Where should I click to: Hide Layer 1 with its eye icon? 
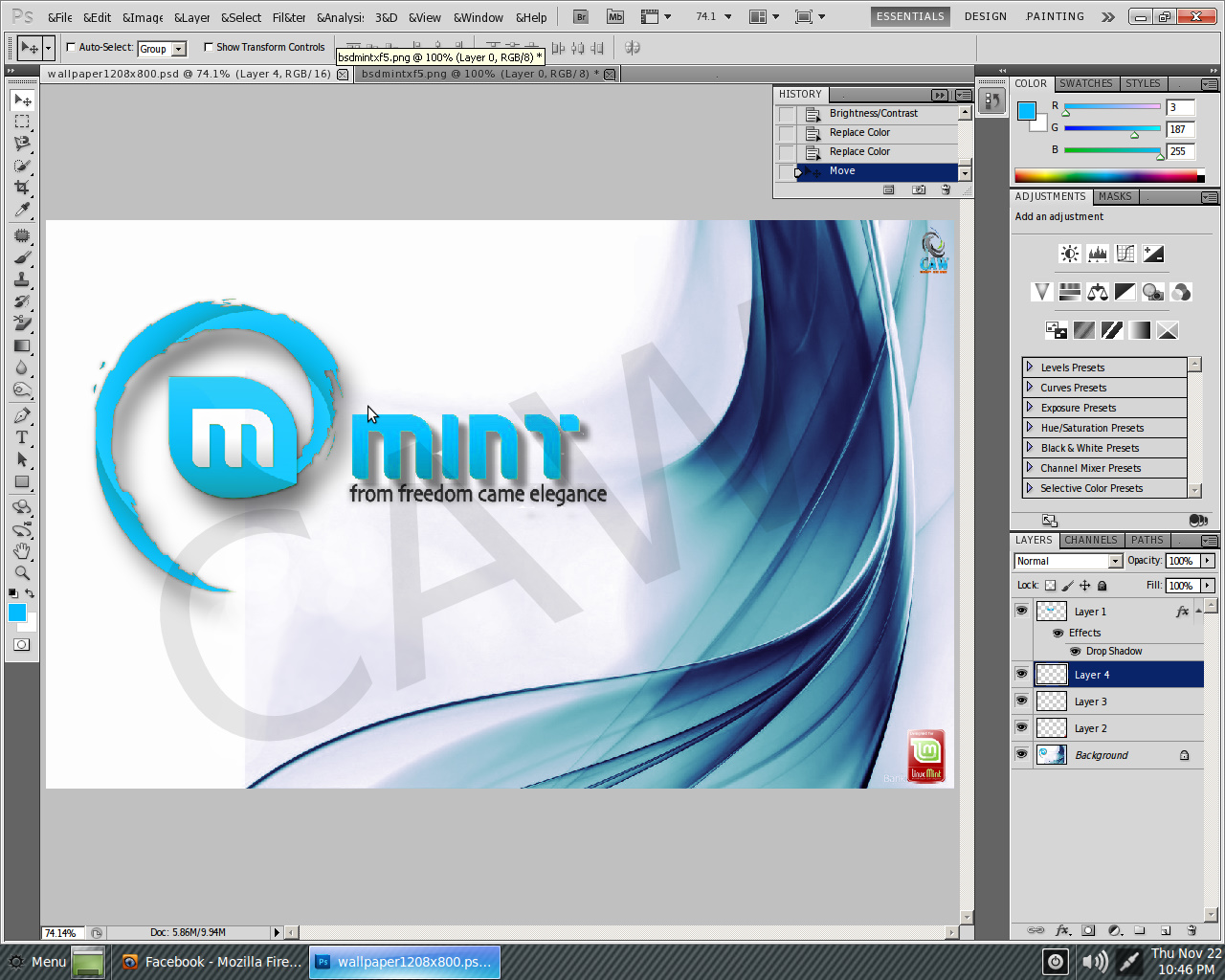pos(1021,611)
